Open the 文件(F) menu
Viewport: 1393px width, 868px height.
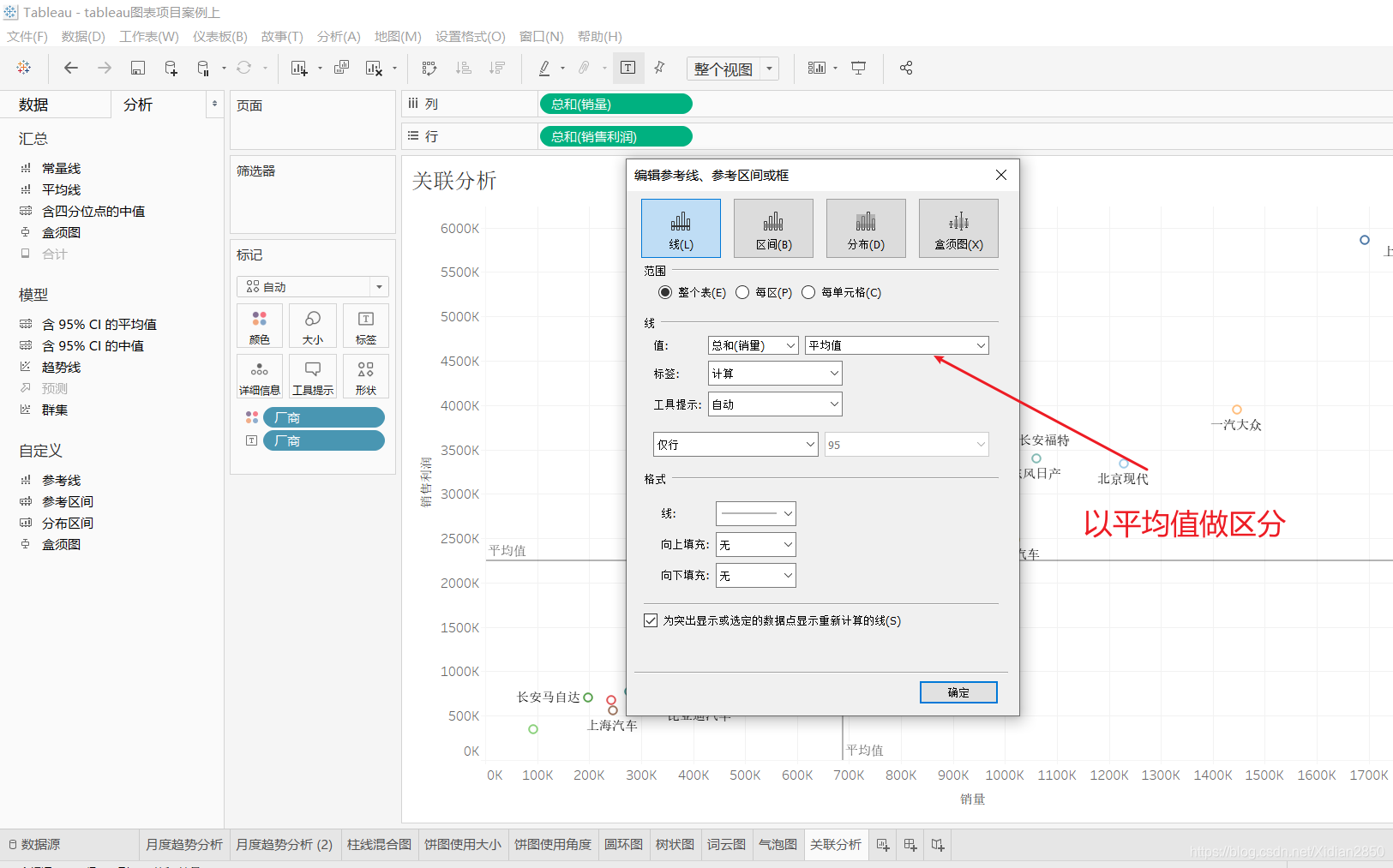pyautogui.click(x=27, y=36)
